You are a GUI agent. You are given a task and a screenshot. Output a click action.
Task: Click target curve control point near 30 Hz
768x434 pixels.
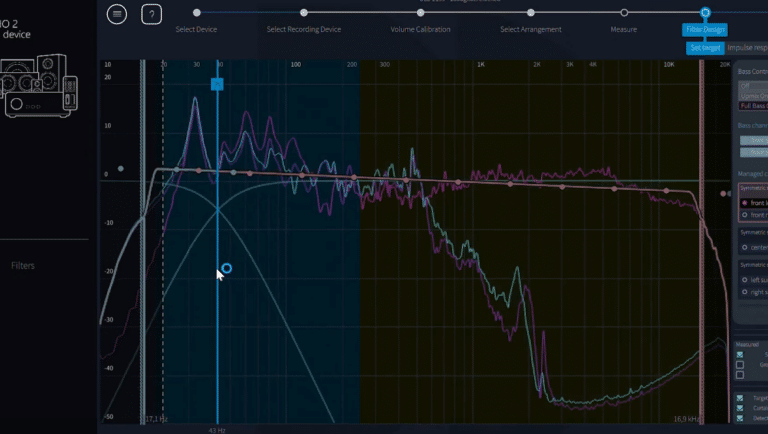point(198,171)
